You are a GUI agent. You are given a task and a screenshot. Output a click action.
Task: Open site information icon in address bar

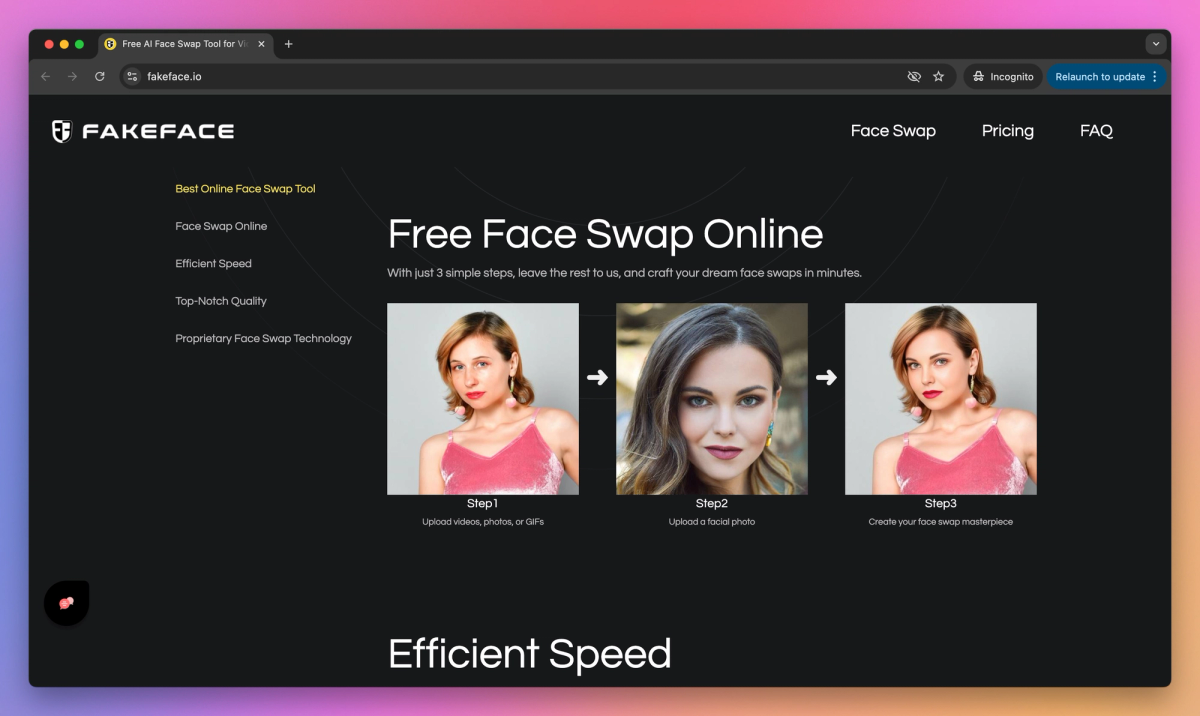132,76
